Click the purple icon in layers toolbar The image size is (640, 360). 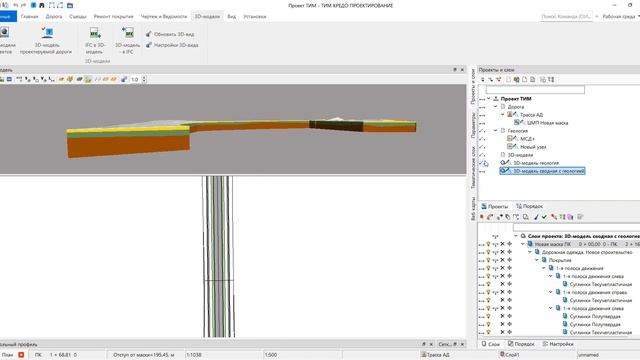[x=570, y=217]
